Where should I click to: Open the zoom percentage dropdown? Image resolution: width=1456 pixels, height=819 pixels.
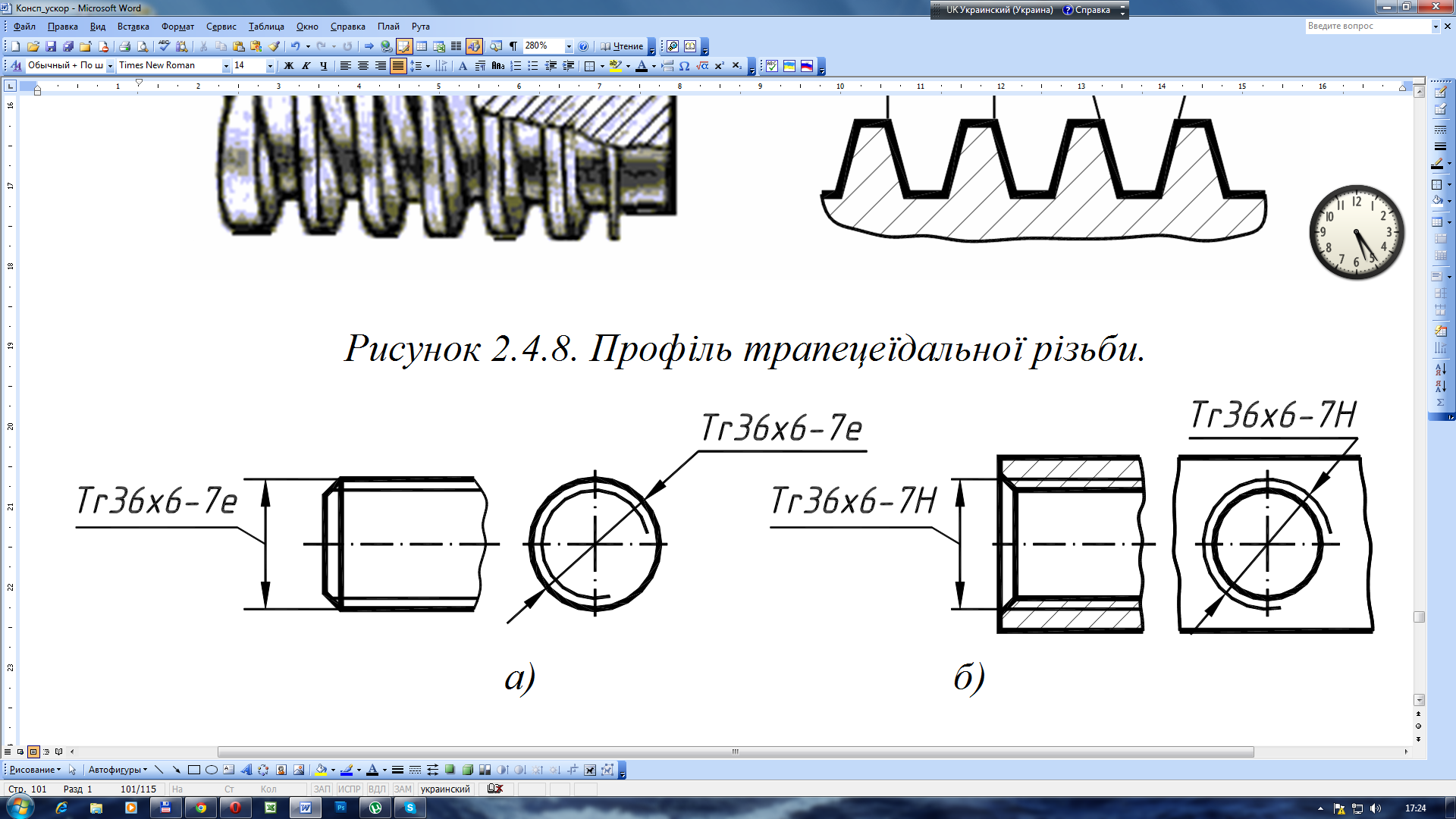tap(569, 46)
